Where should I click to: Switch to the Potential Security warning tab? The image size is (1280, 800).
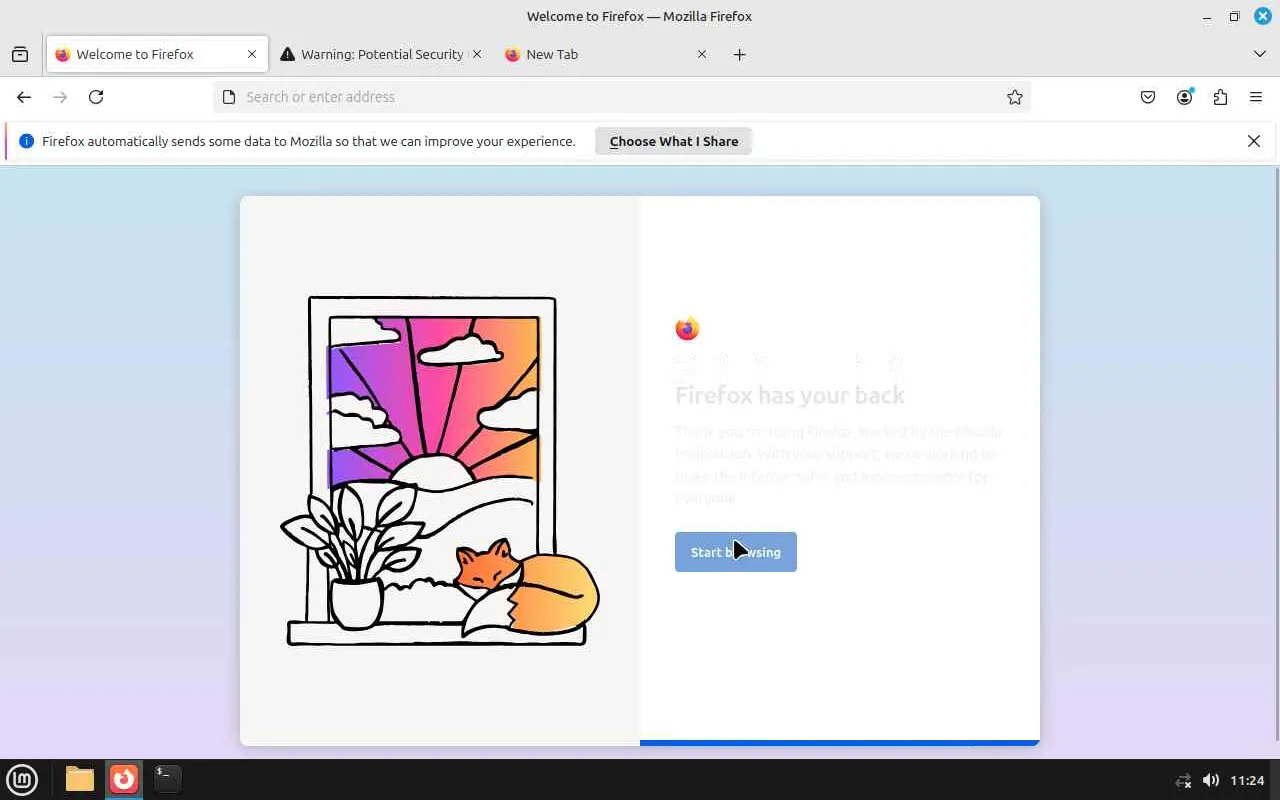[381, 54]
